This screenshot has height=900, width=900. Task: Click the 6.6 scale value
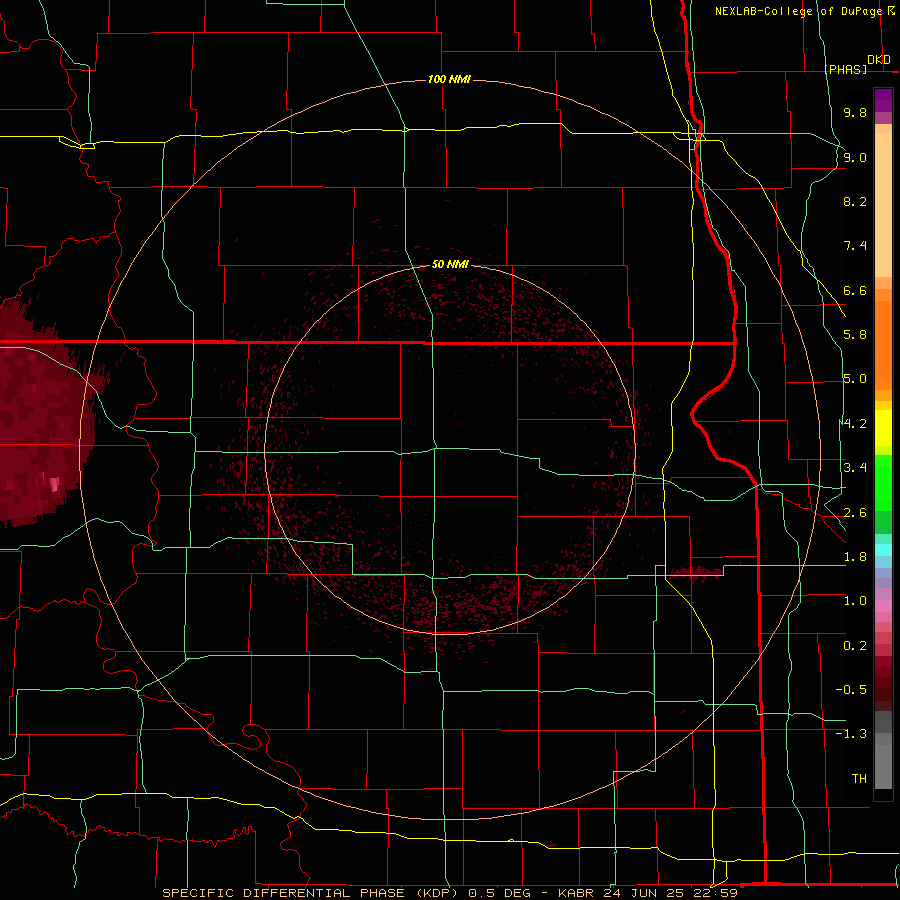pyautogui.click(x=855, y=290)
